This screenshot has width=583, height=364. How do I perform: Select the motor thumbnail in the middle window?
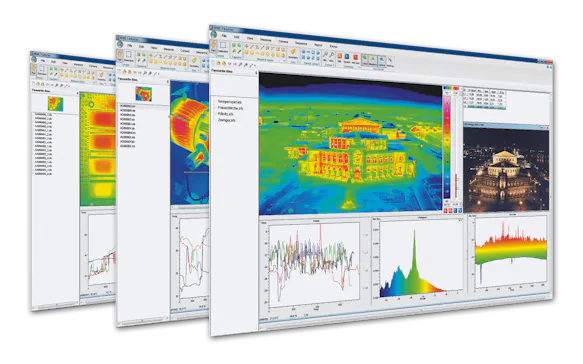pyautogui.click(x=144, y=94)
